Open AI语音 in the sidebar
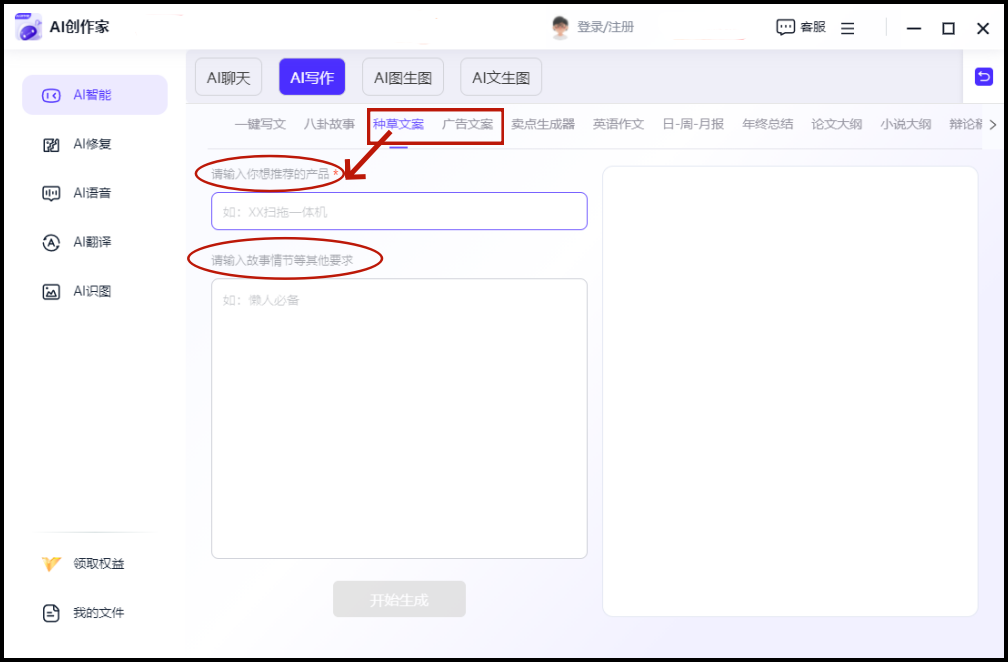Image resolution: width=1008 pixels, height=662 pixels. pyautogui.click(x=95, y=193)
